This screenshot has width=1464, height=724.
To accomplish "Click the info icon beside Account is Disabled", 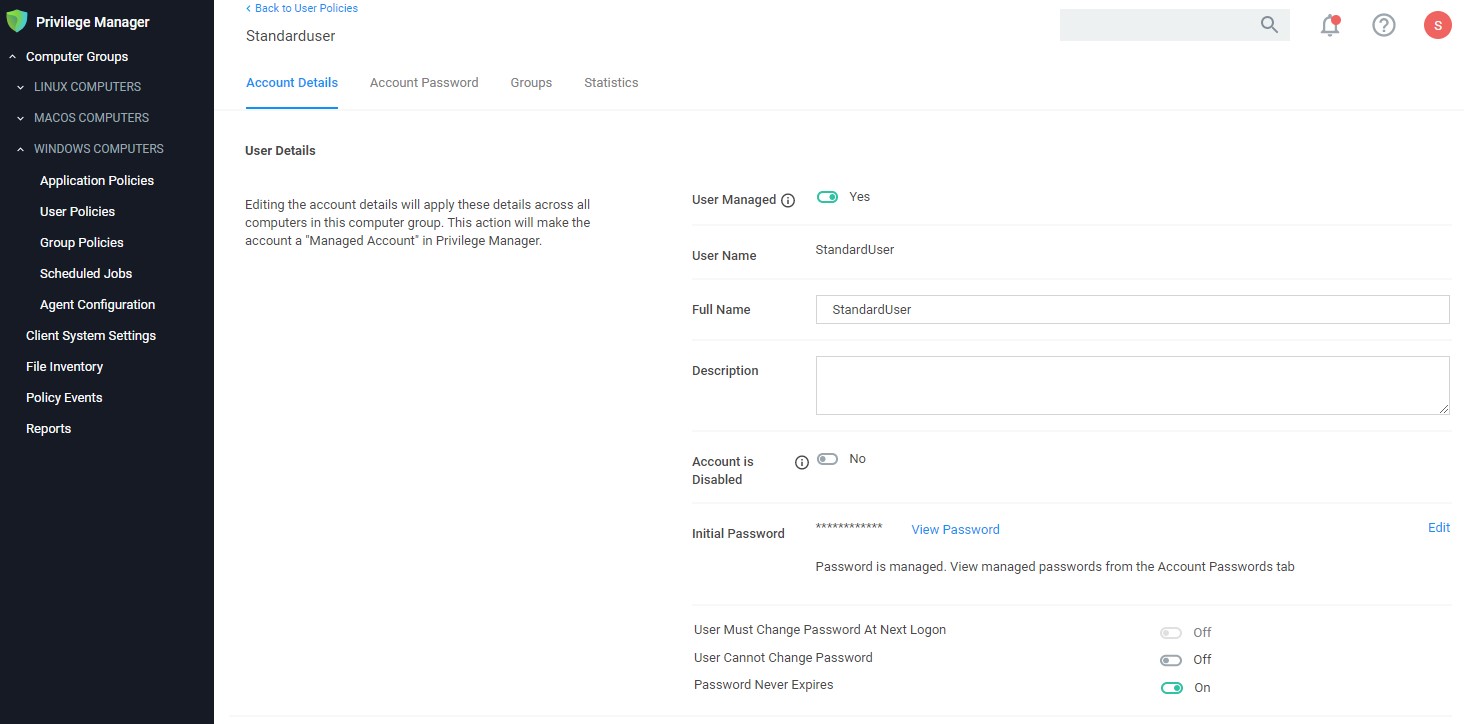I will [x=801, y=463].
